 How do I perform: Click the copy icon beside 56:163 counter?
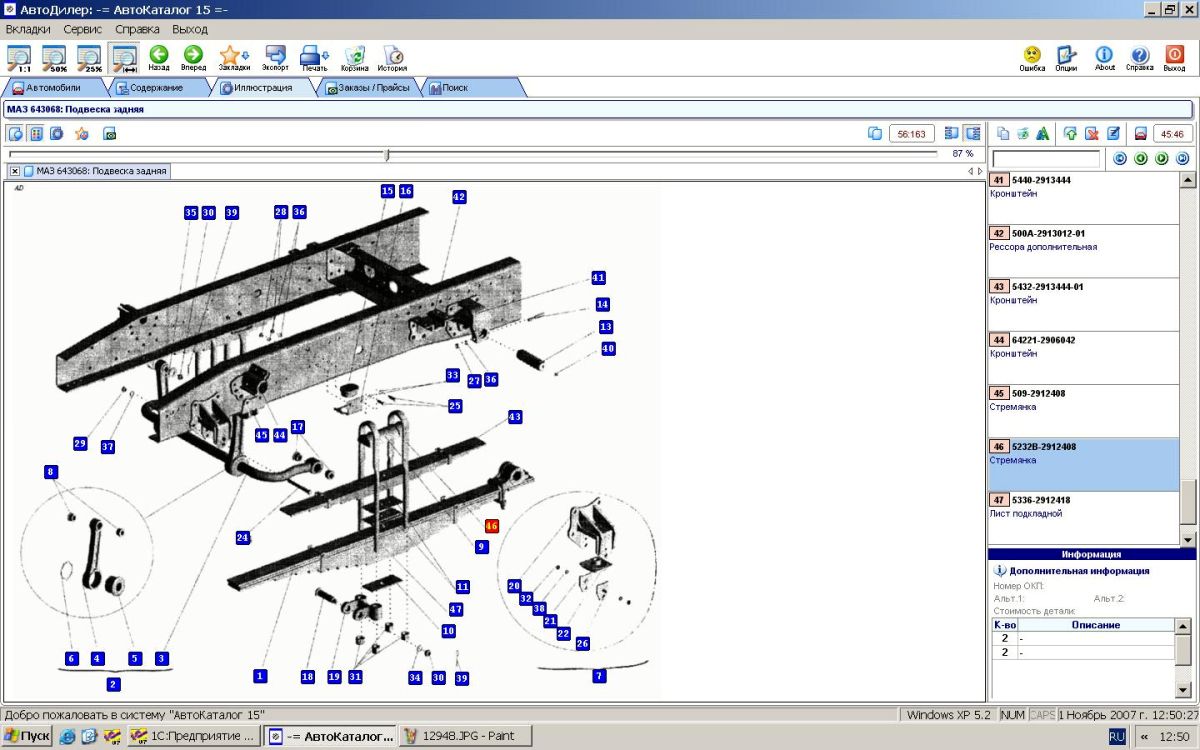point(875,133)
